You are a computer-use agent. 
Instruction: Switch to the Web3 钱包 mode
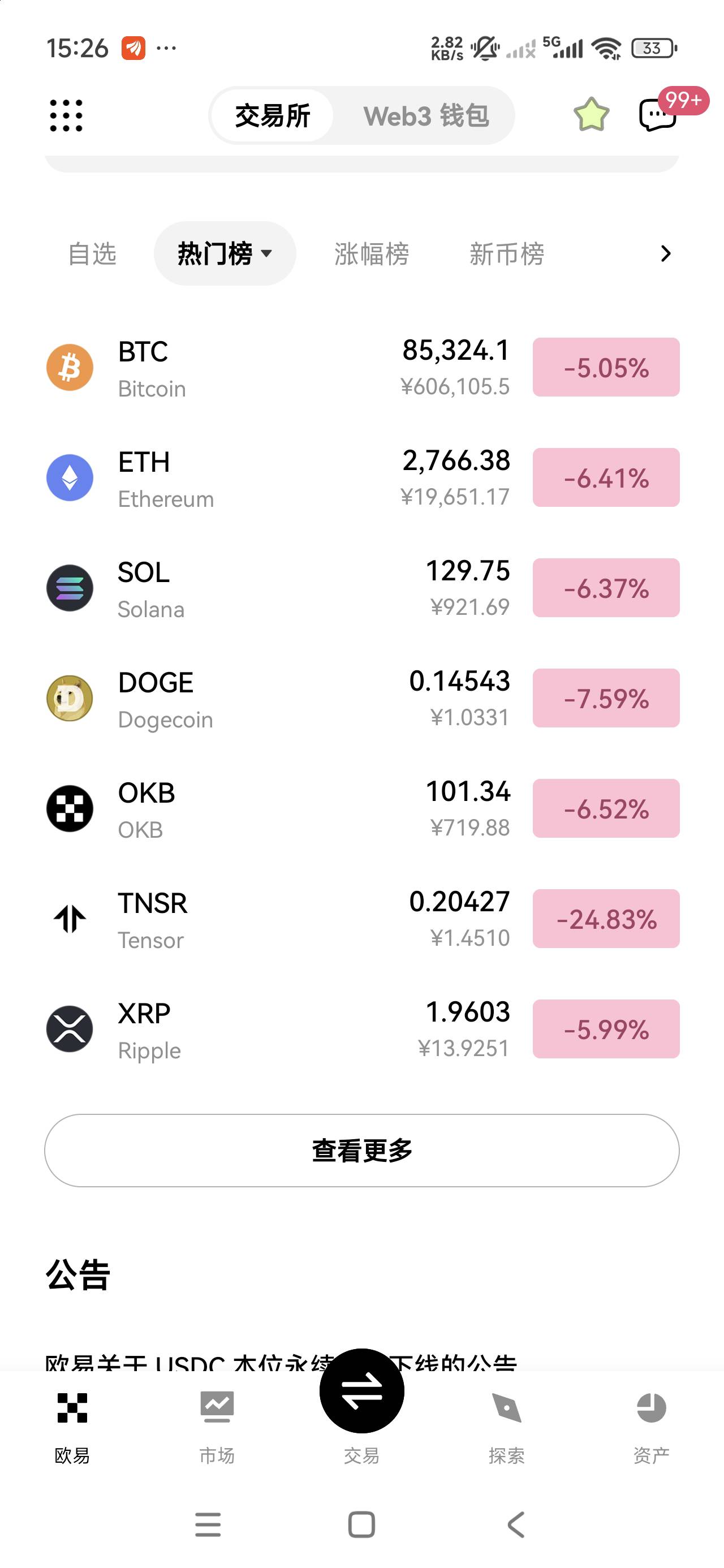coord(425,115)
